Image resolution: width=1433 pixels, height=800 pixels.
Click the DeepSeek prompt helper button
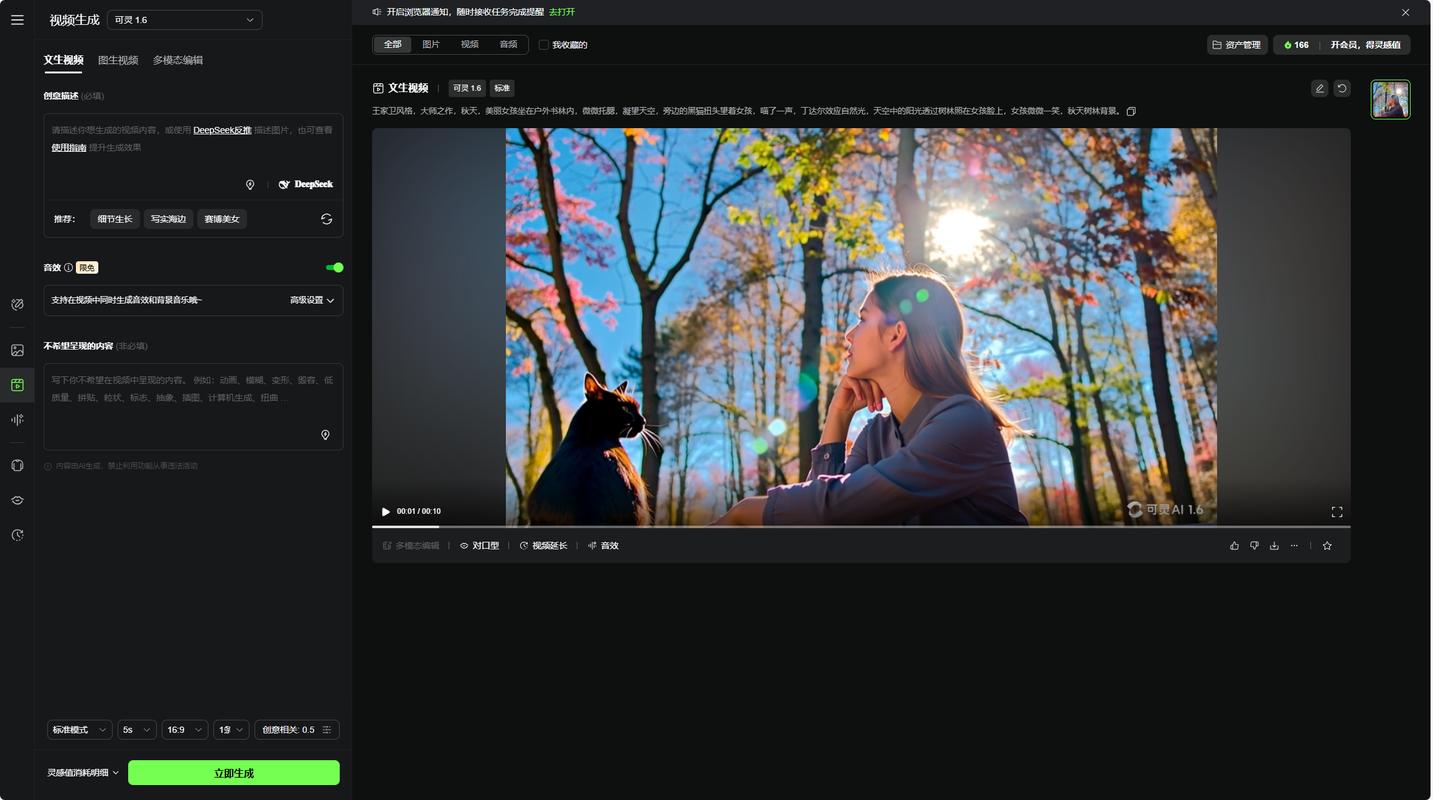click(x=306, y=184)
